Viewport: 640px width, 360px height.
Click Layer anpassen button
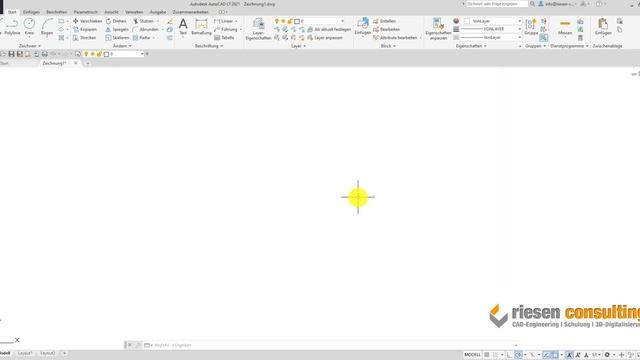tap(325, 38)
